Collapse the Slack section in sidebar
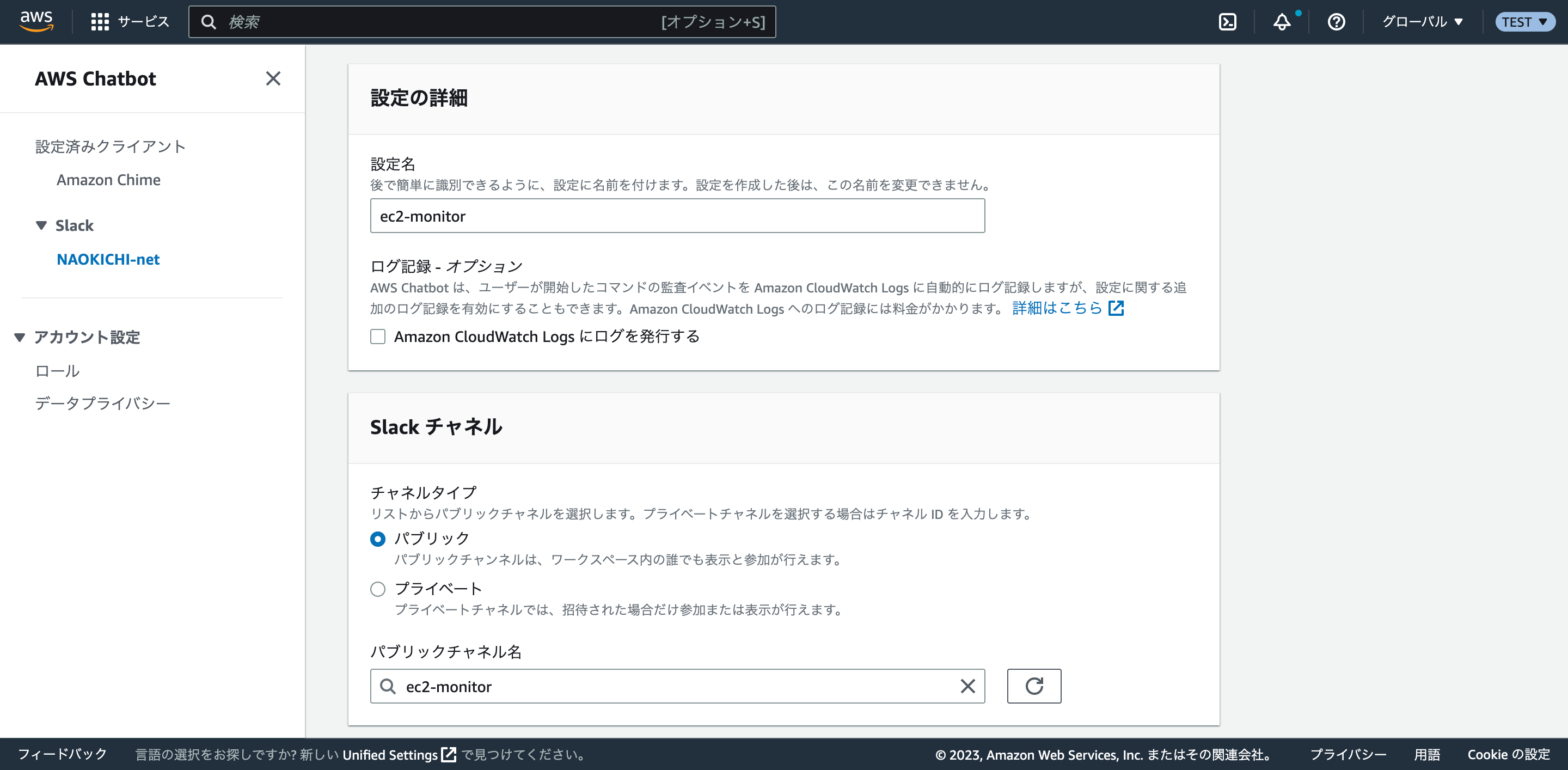 pos(41,225)
